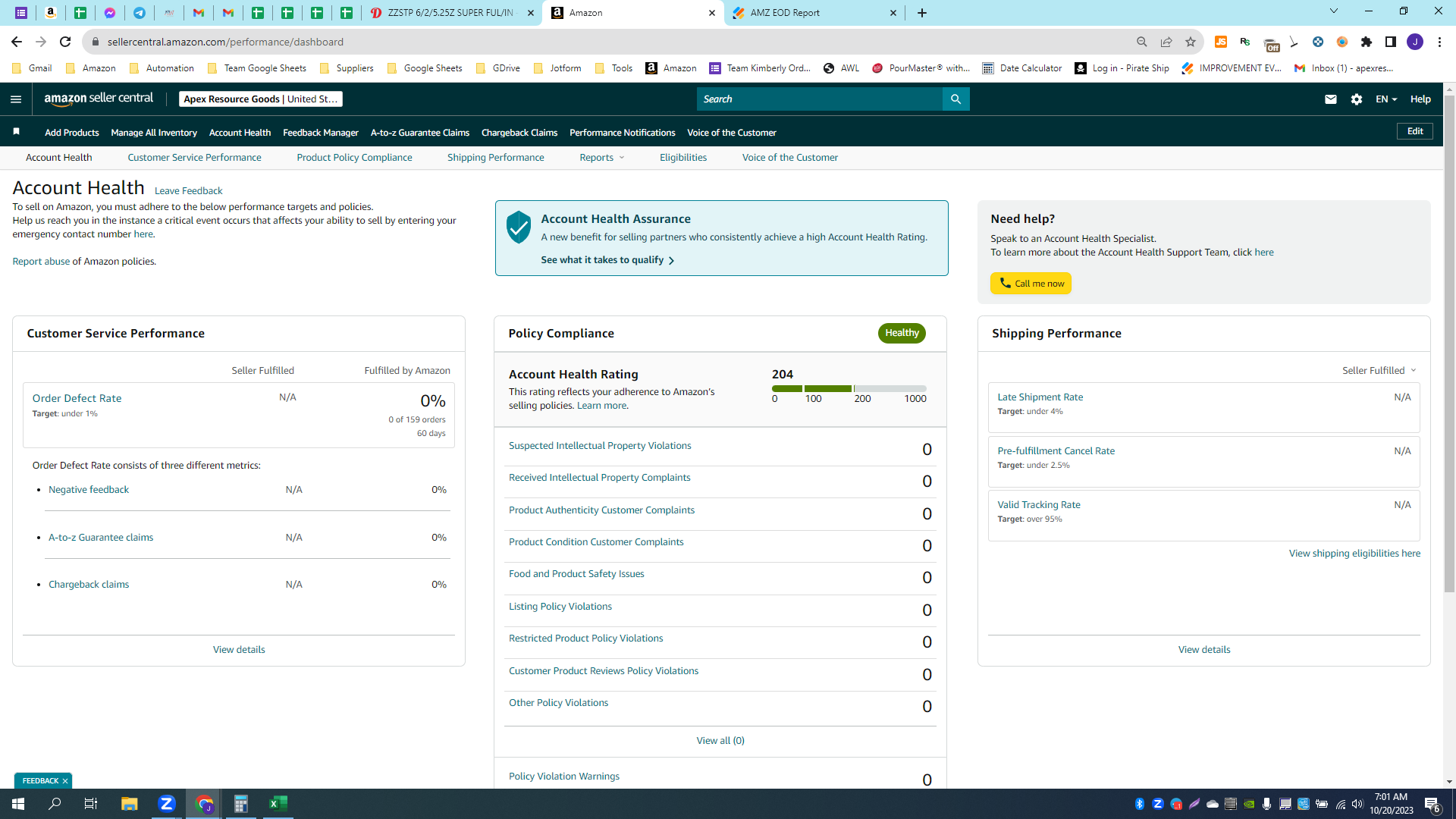The image size is (1456, 819).
Task: Bookmark this page with the star icon
Action: [x=1191, y=42]
